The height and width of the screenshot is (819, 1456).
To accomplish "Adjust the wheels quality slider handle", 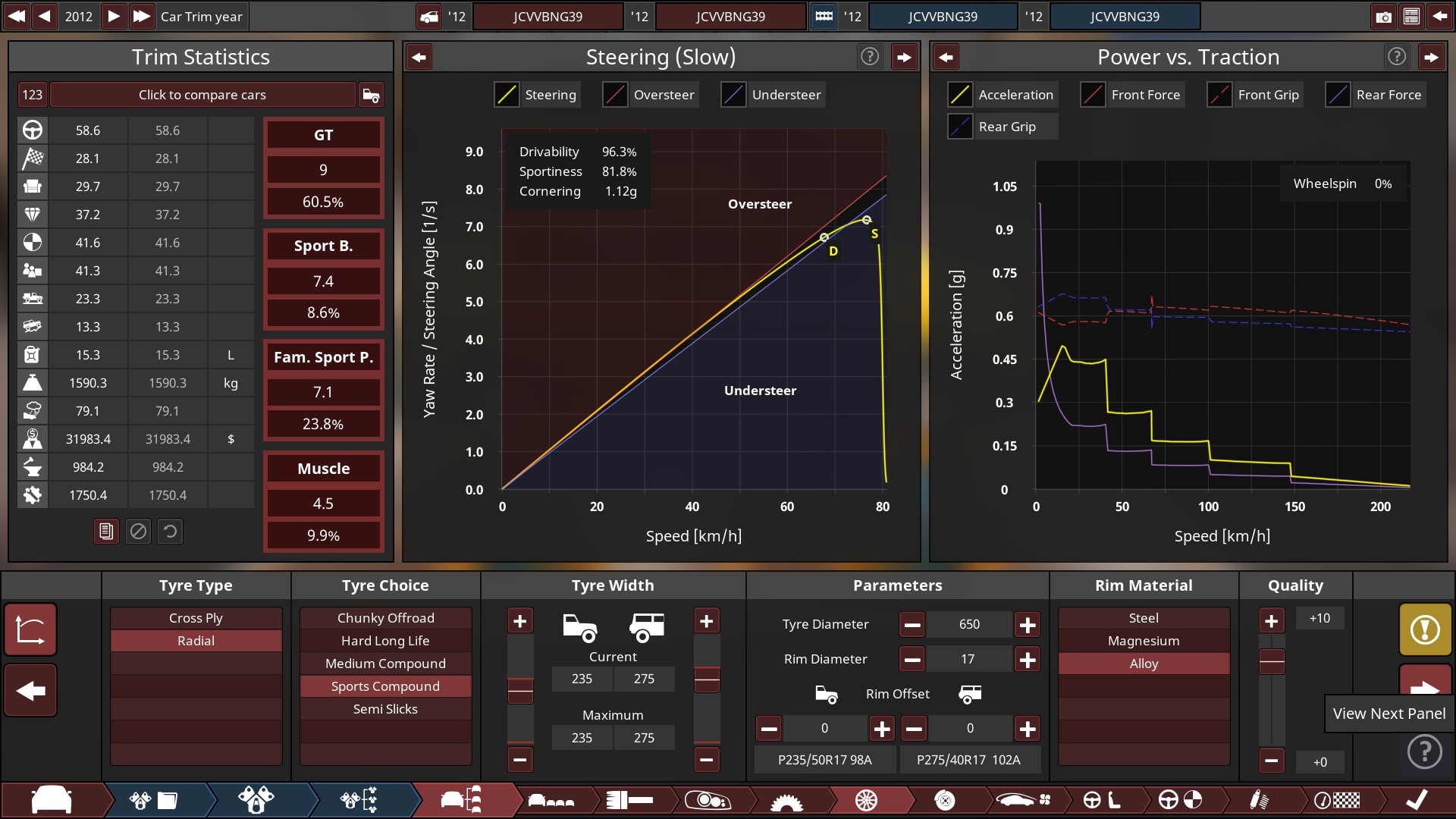I will tap(1272, 662).
